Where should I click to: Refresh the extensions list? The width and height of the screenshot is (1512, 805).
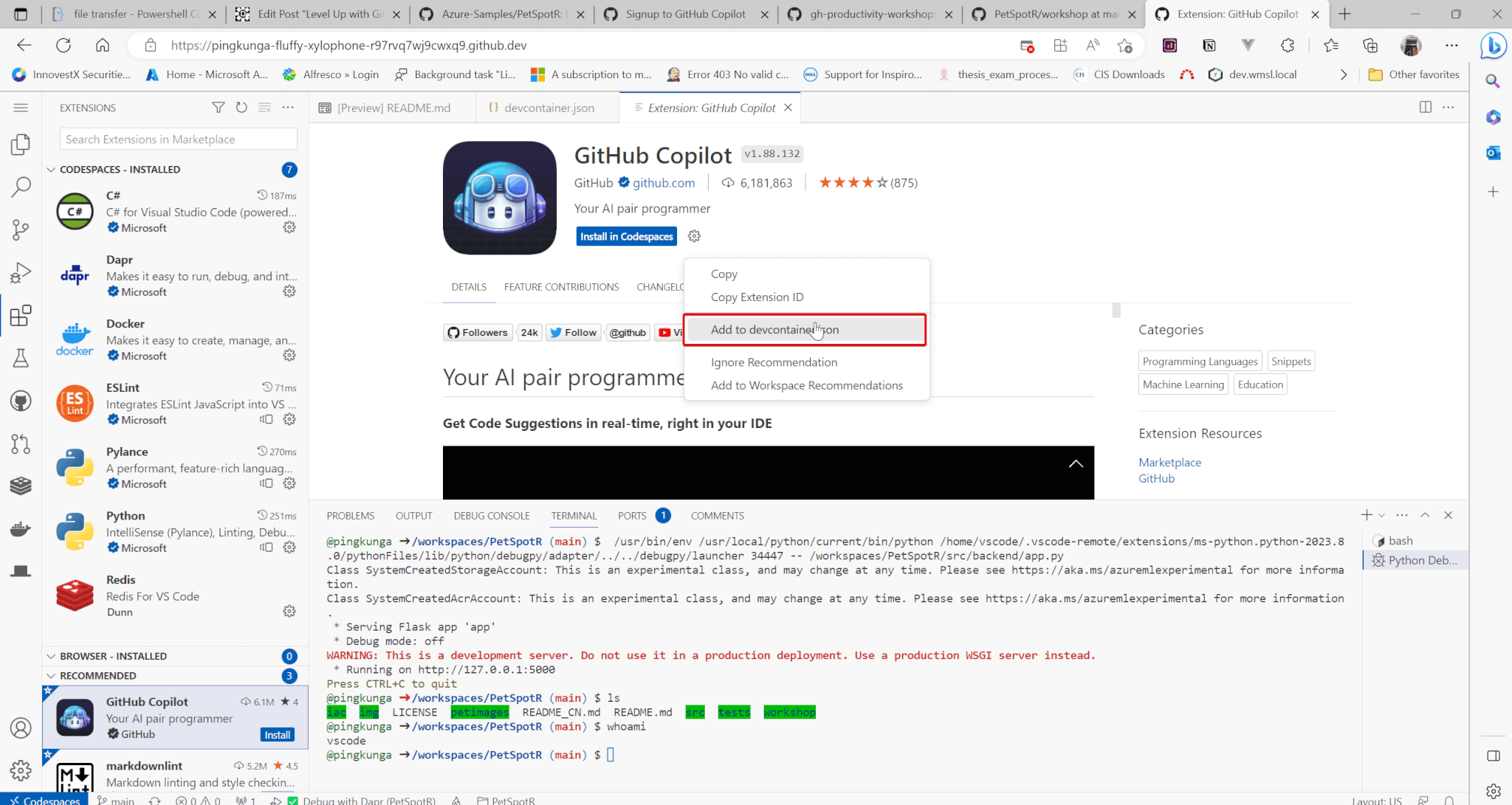(x=241, y=108)
